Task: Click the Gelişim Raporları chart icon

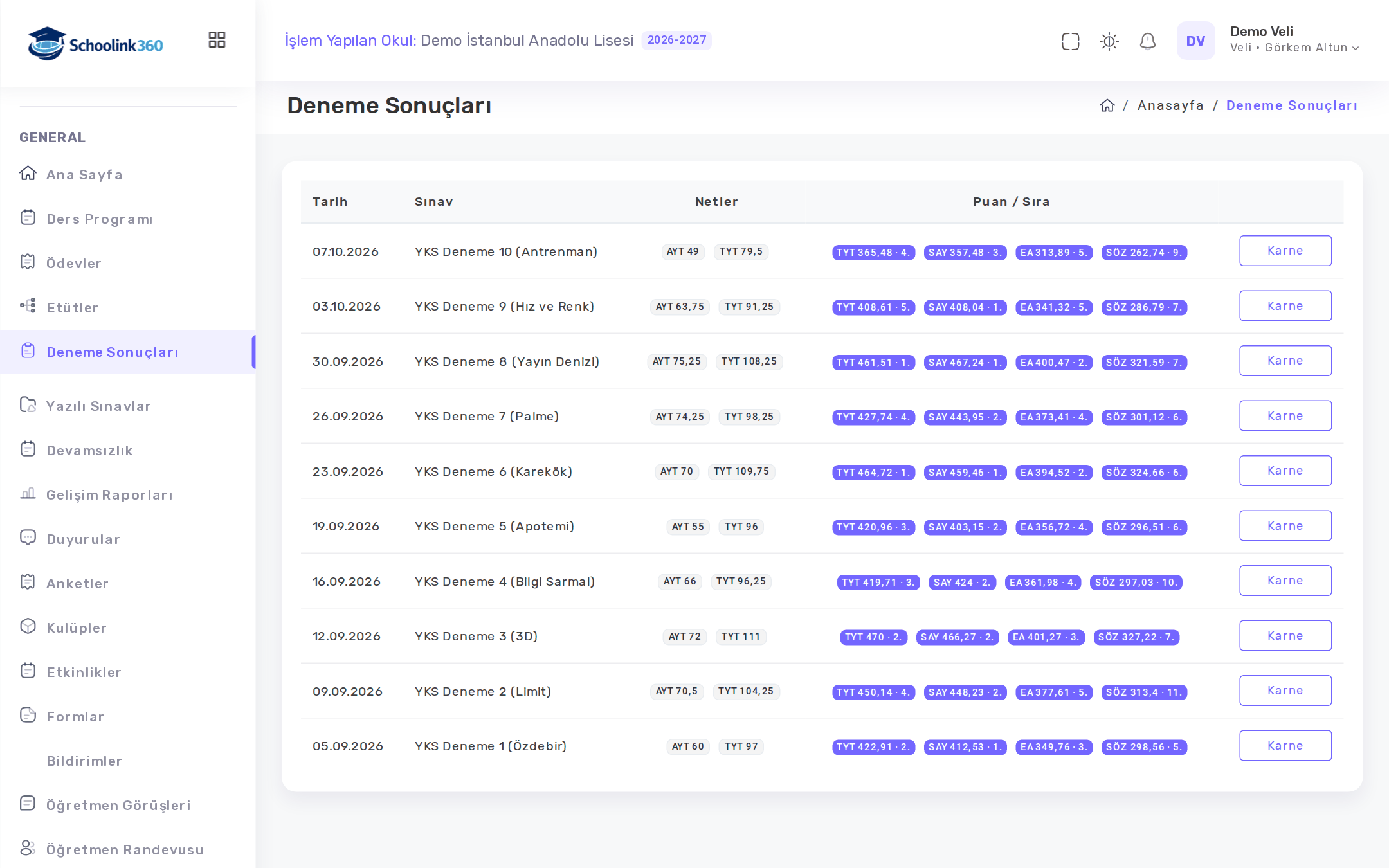Action: tap(28, 494)
